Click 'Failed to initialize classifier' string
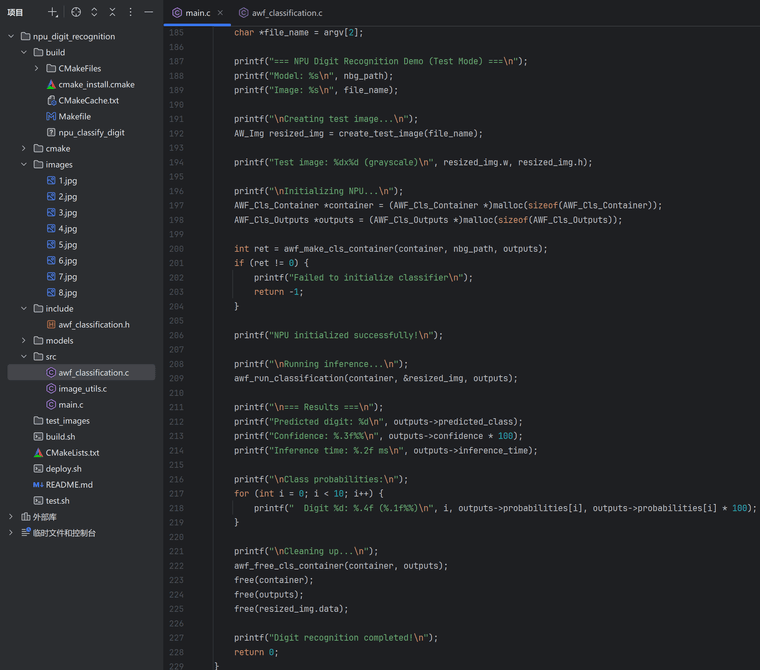The image size is (760, 670). pos(378,277)
